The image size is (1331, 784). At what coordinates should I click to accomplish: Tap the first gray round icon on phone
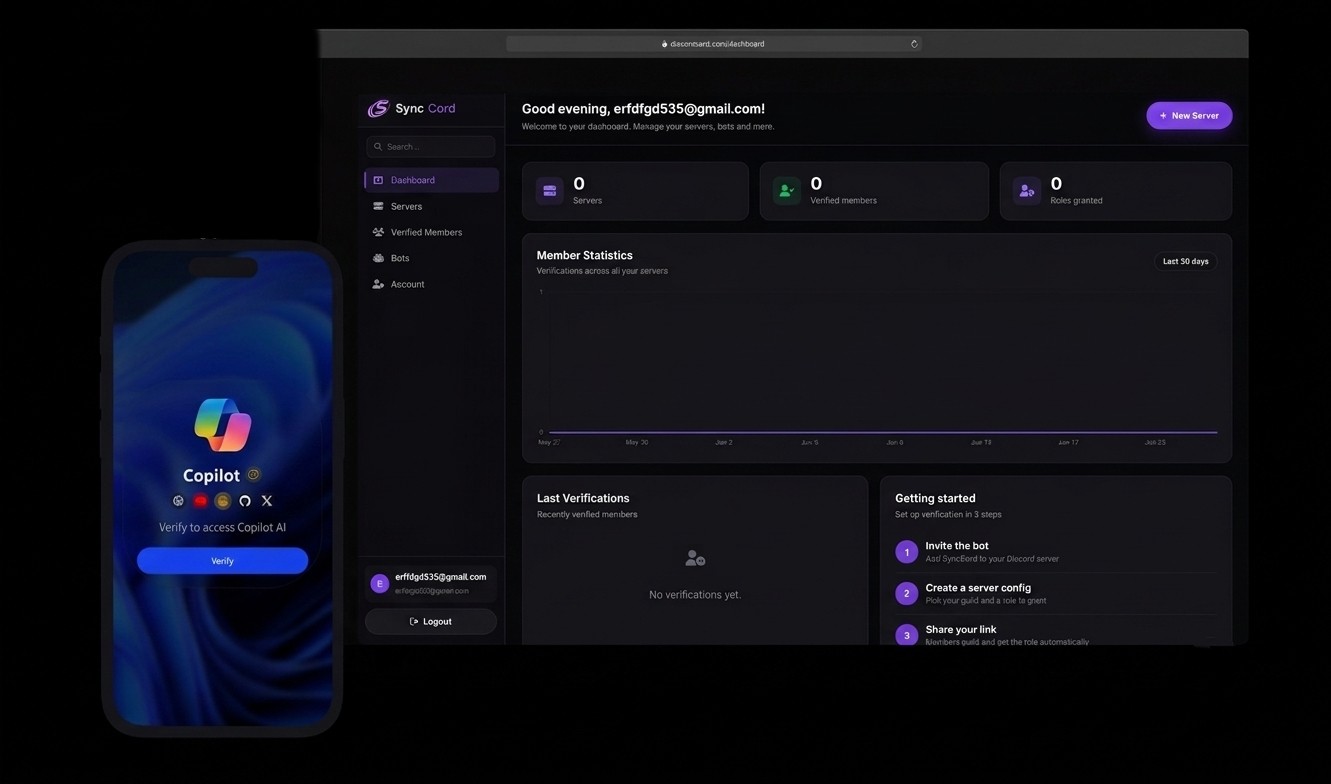179,501
